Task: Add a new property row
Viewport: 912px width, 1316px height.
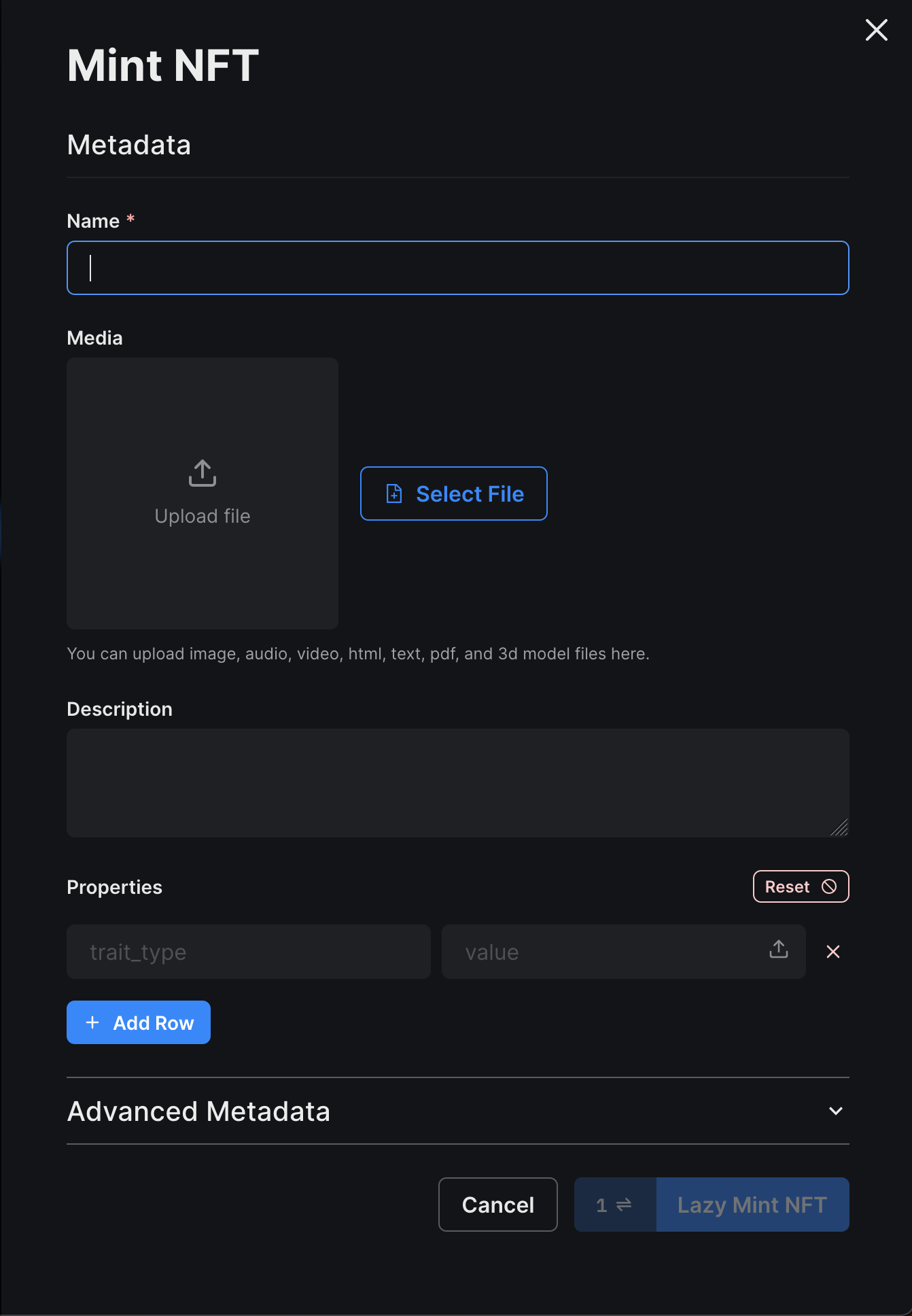Action: 138,1022
